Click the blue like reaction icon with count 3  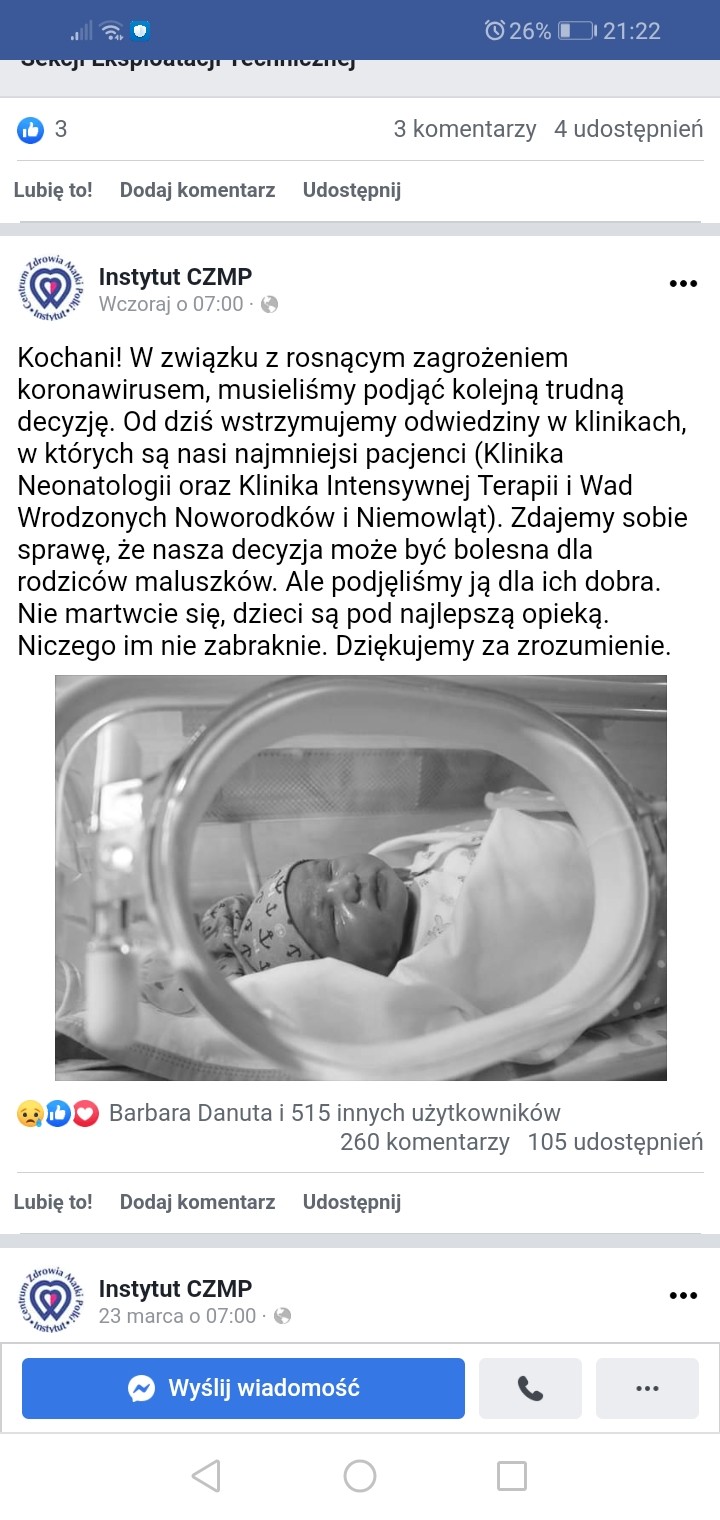pos(31,130)
